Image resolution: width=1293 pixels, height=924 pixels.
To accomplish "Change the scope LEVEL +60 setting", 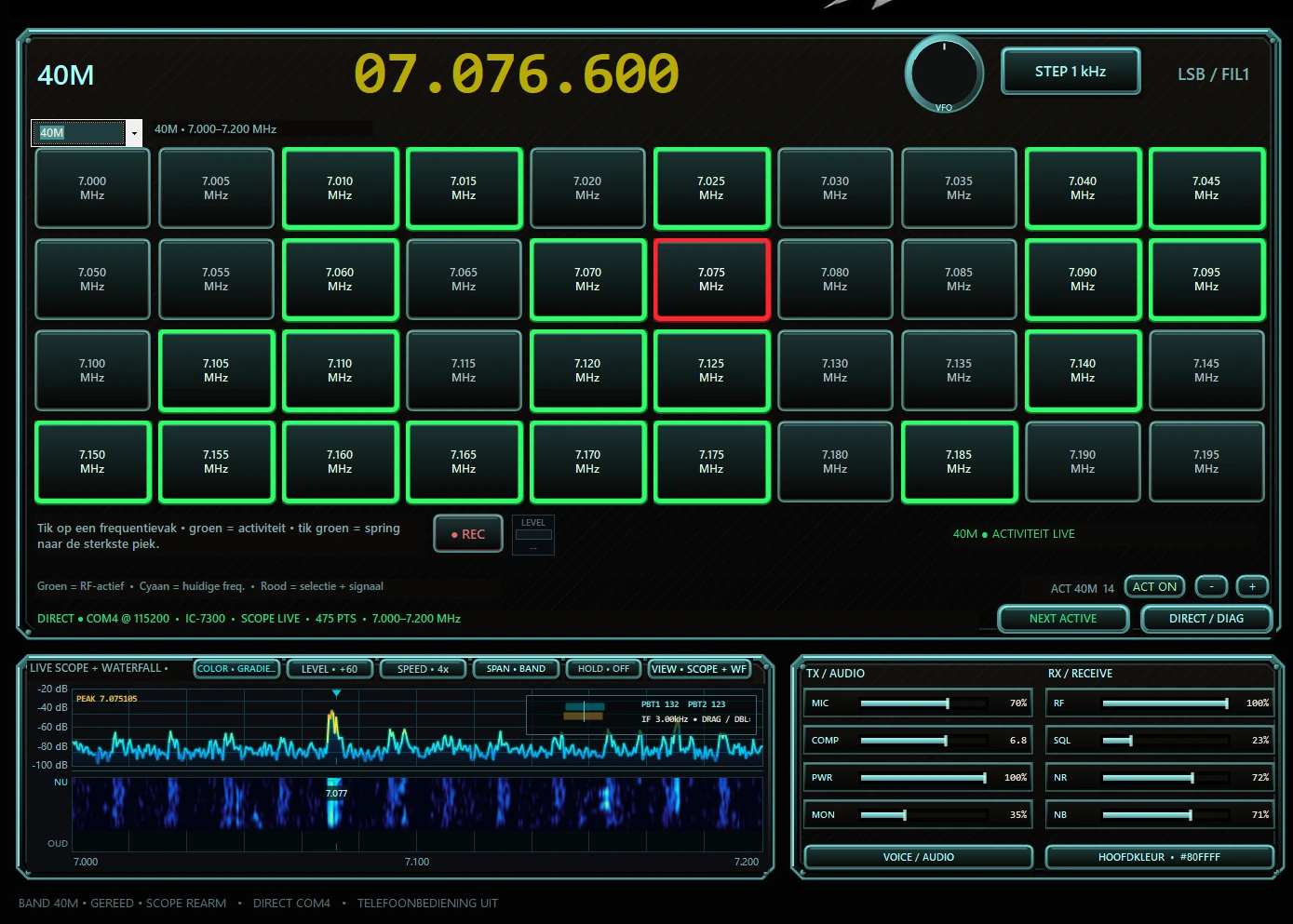I will pyautogui.click(x=330, y=669).
